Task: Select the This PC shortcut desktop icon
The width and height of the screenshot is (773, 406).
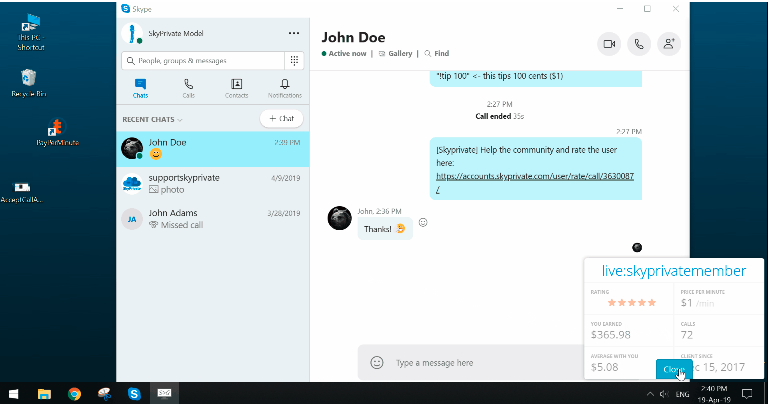Action: (31, 33)
